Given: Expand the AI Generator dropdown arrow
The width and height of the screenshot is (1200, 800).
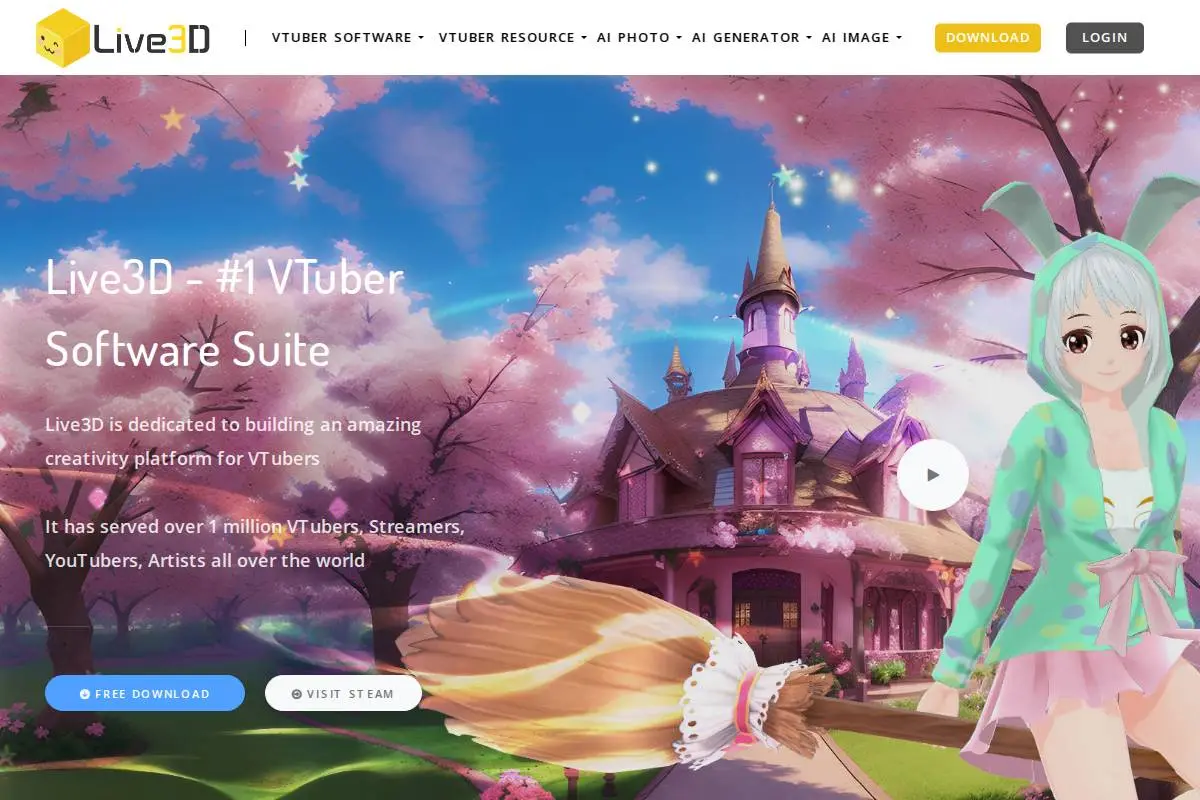Looking at the screenshot, I should coord(809,38).
